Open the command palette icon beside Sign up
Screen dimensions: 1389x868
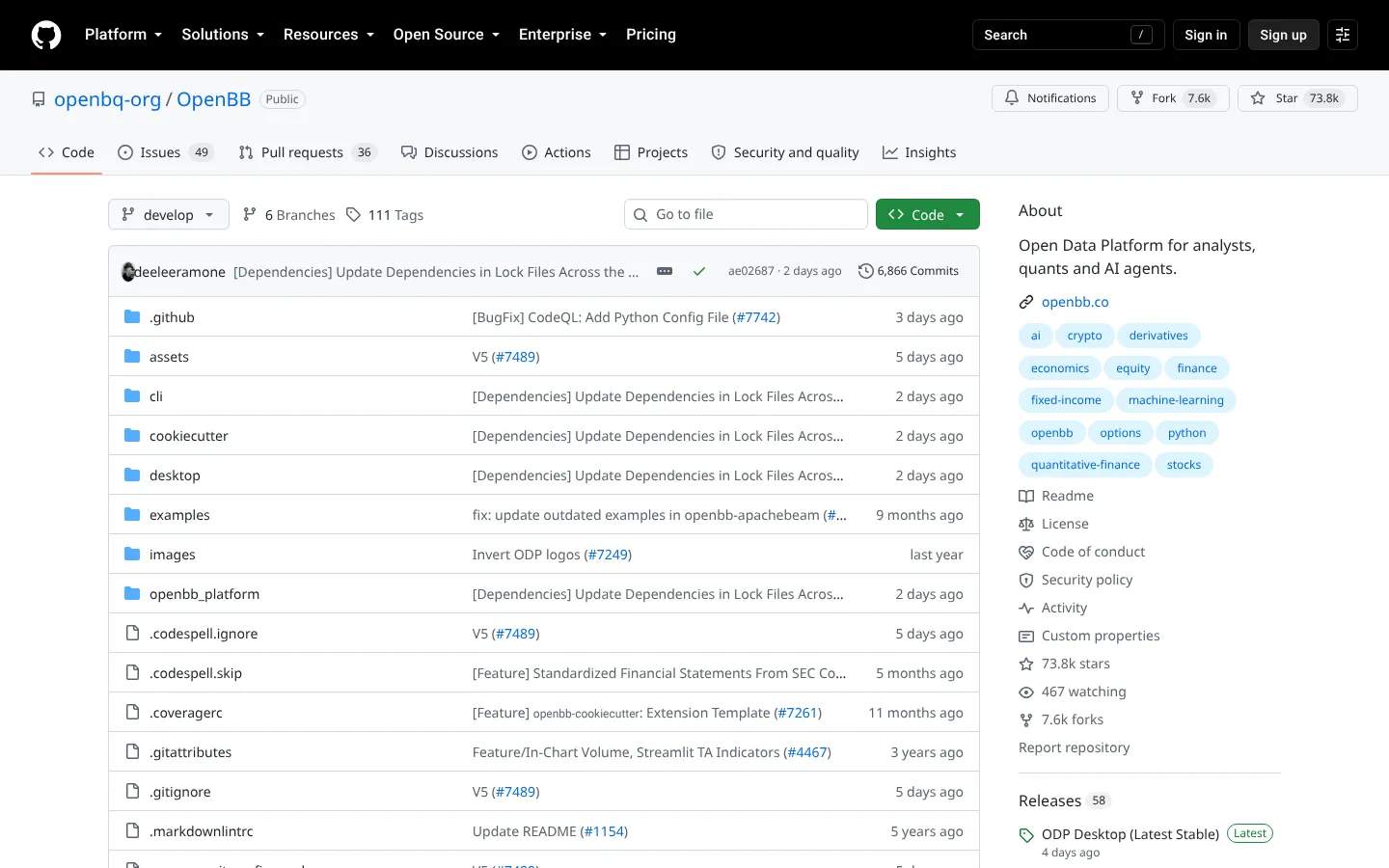[1343, 35]
